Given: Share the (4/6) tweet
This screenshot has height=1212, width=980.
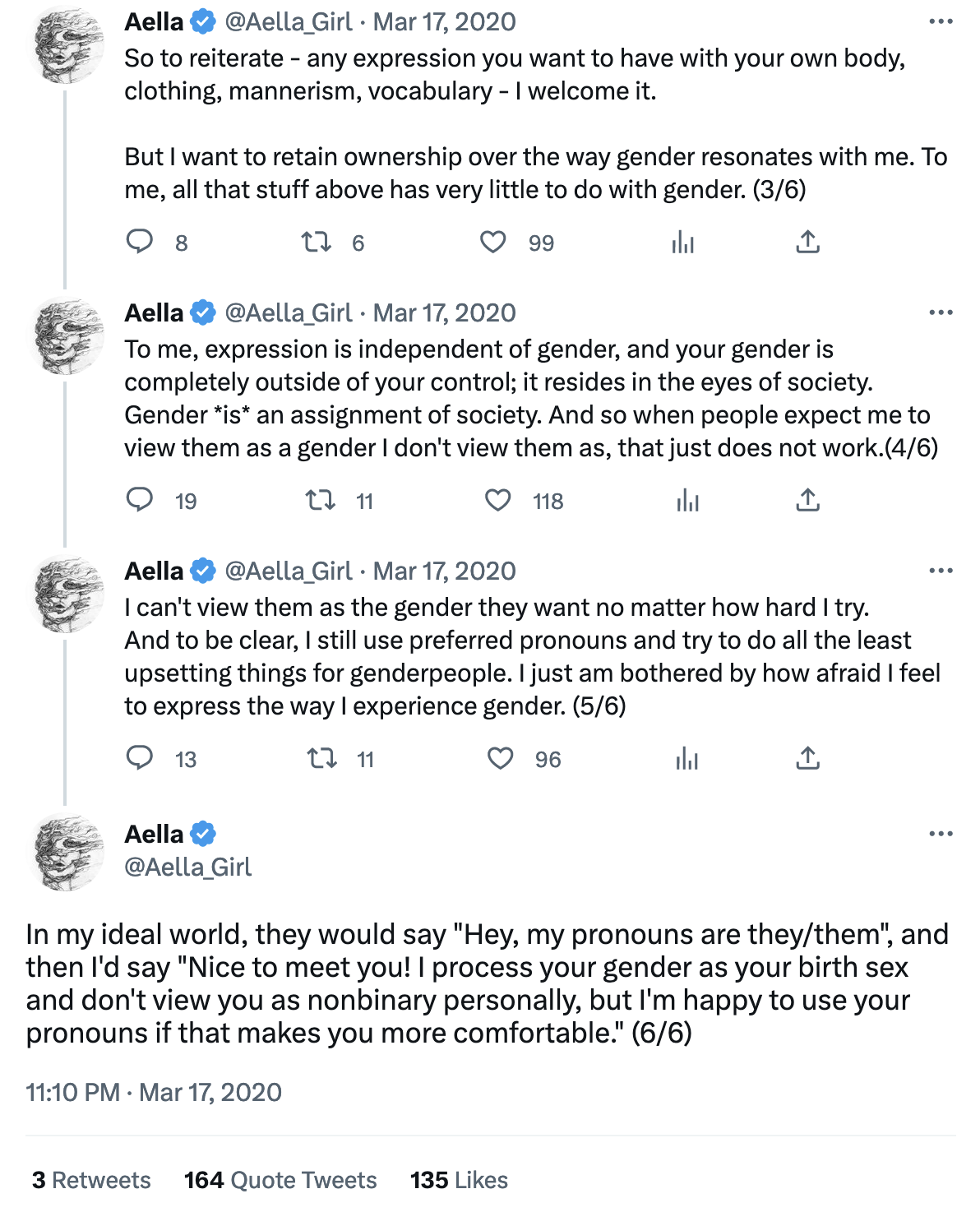Looking at the screenshot, I should point(807,500).
